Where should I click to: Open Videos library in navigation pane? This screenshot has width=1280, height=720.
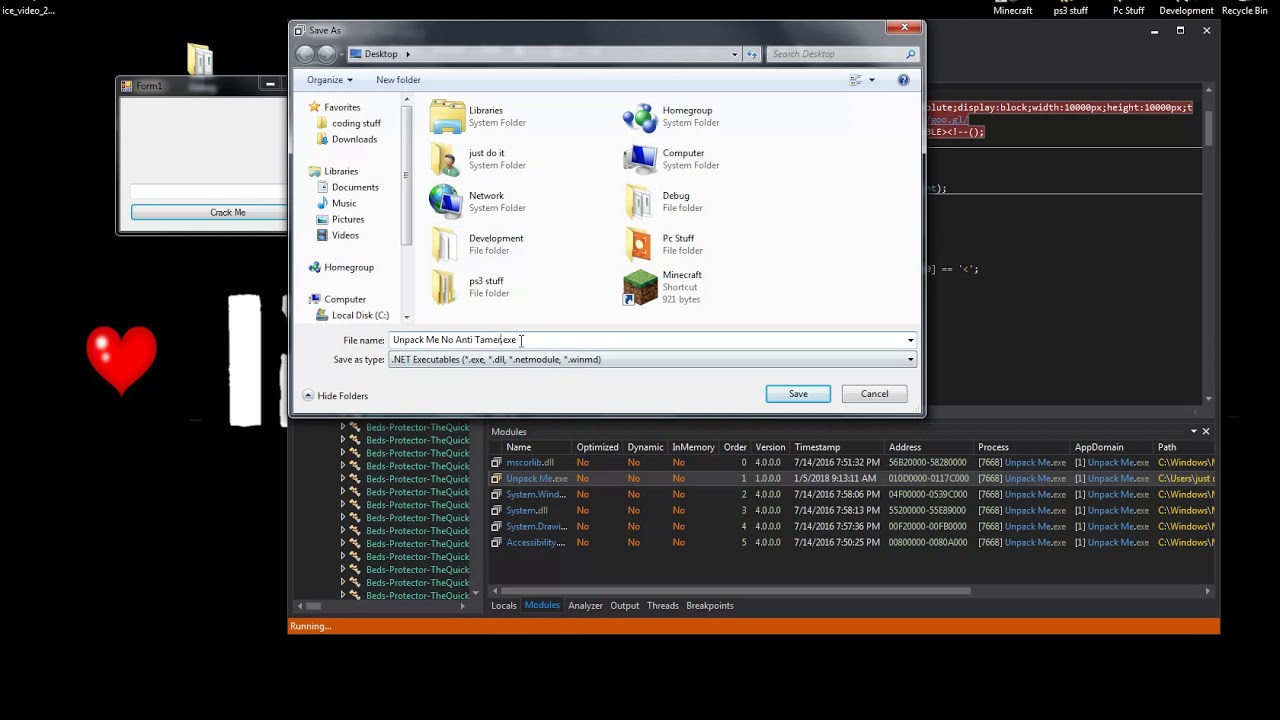pyautogui.click(x=345, y=235)
